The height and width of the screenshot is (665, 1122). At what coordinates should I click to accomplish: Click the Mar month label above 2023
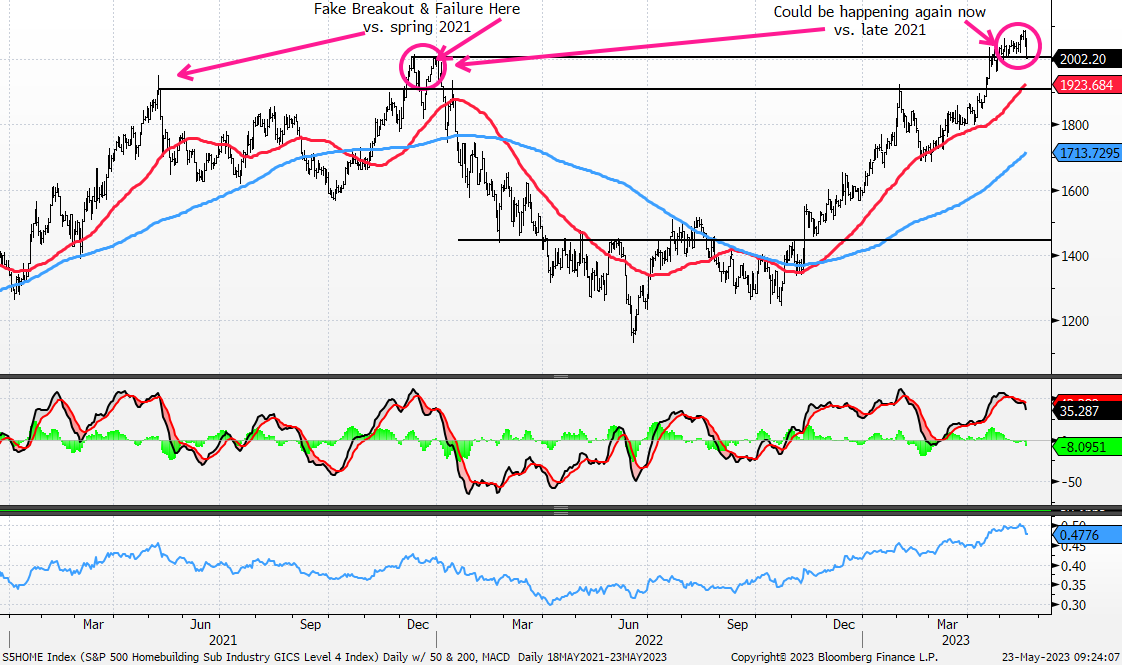[x=947, y=624]
